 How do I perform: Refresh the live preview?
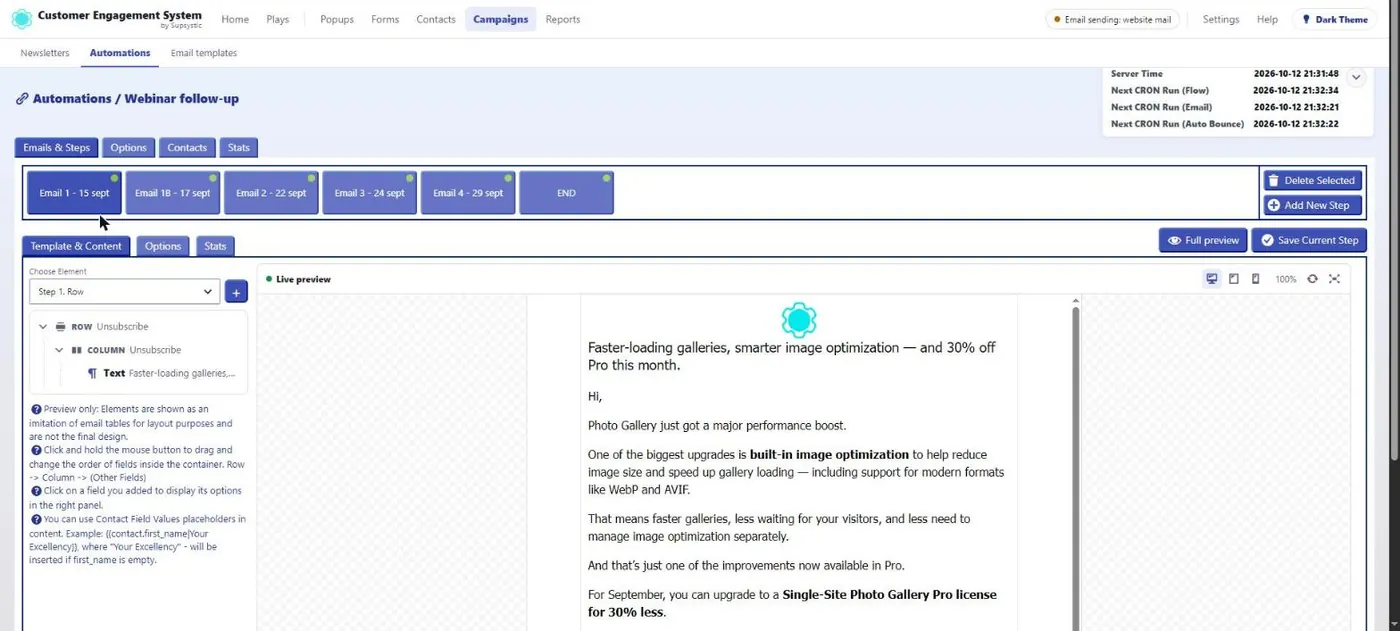1312,279
